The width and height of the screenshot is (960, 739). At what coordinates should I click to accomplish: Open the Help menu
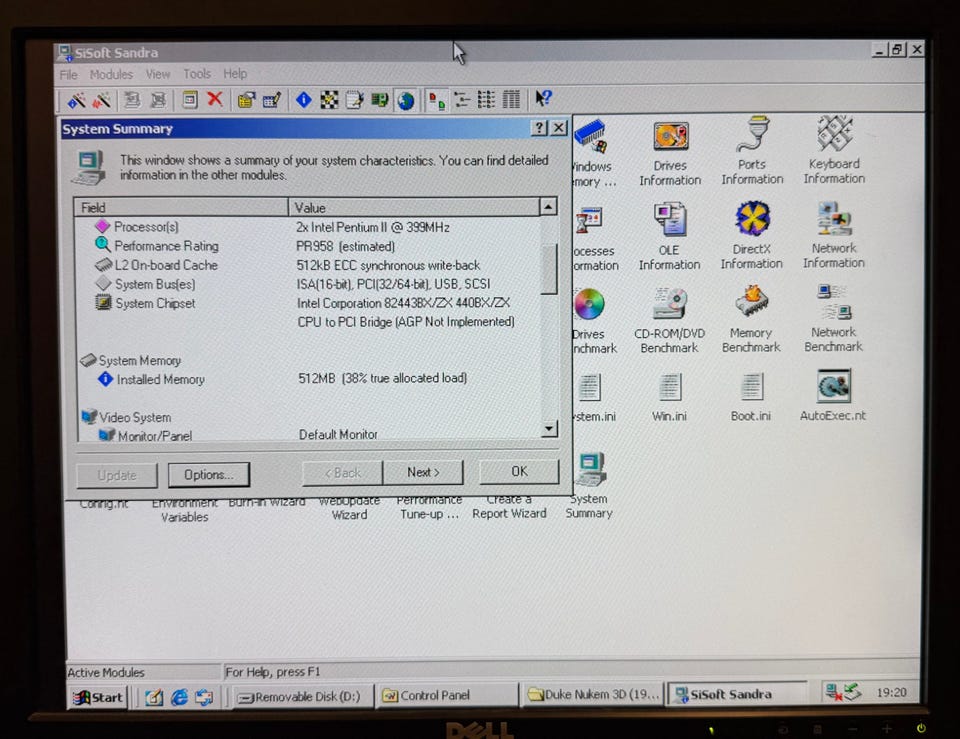[234, 73]
